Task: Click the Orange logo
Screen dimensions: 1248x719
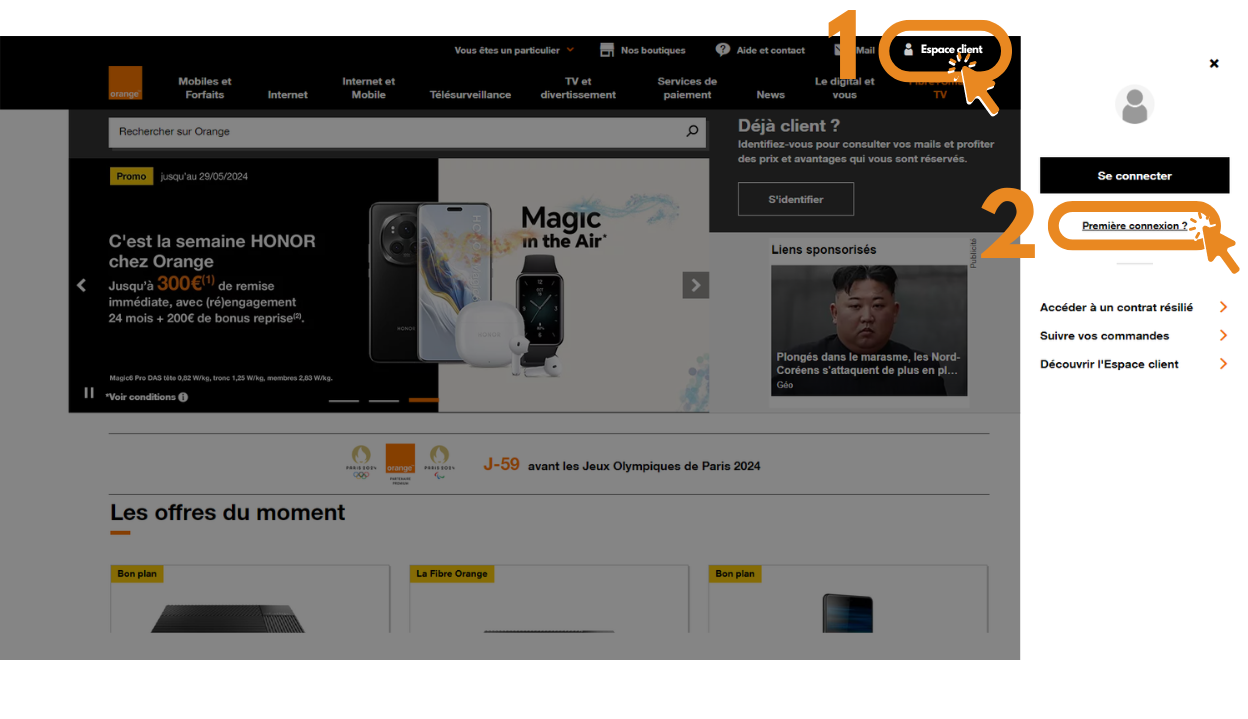Action: [125, 83]
